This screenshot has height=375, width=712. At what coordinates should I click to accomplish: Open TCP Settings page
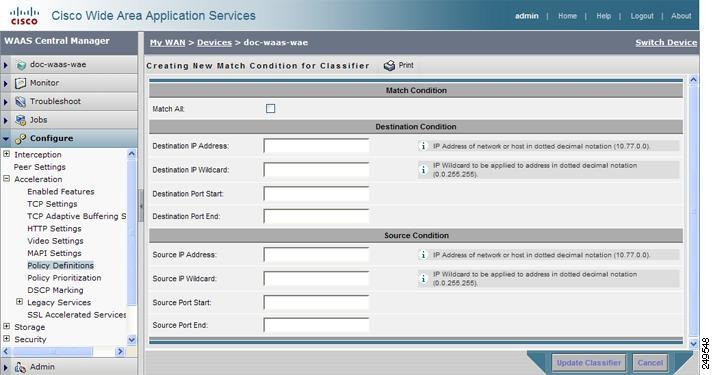tap(52, 204)
